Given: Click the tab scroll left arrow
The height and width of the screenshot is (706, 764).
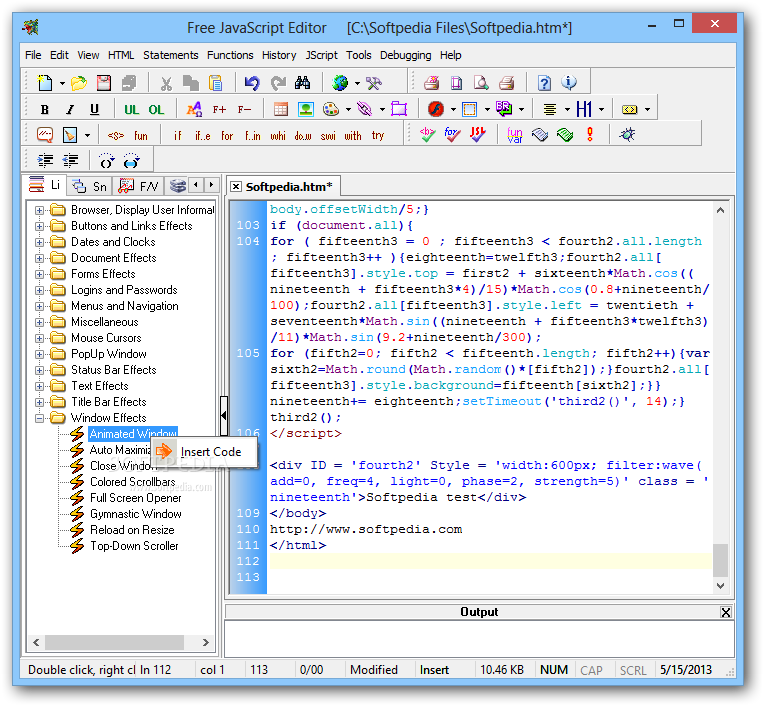Looking at the screenshot, I should 196,185.
